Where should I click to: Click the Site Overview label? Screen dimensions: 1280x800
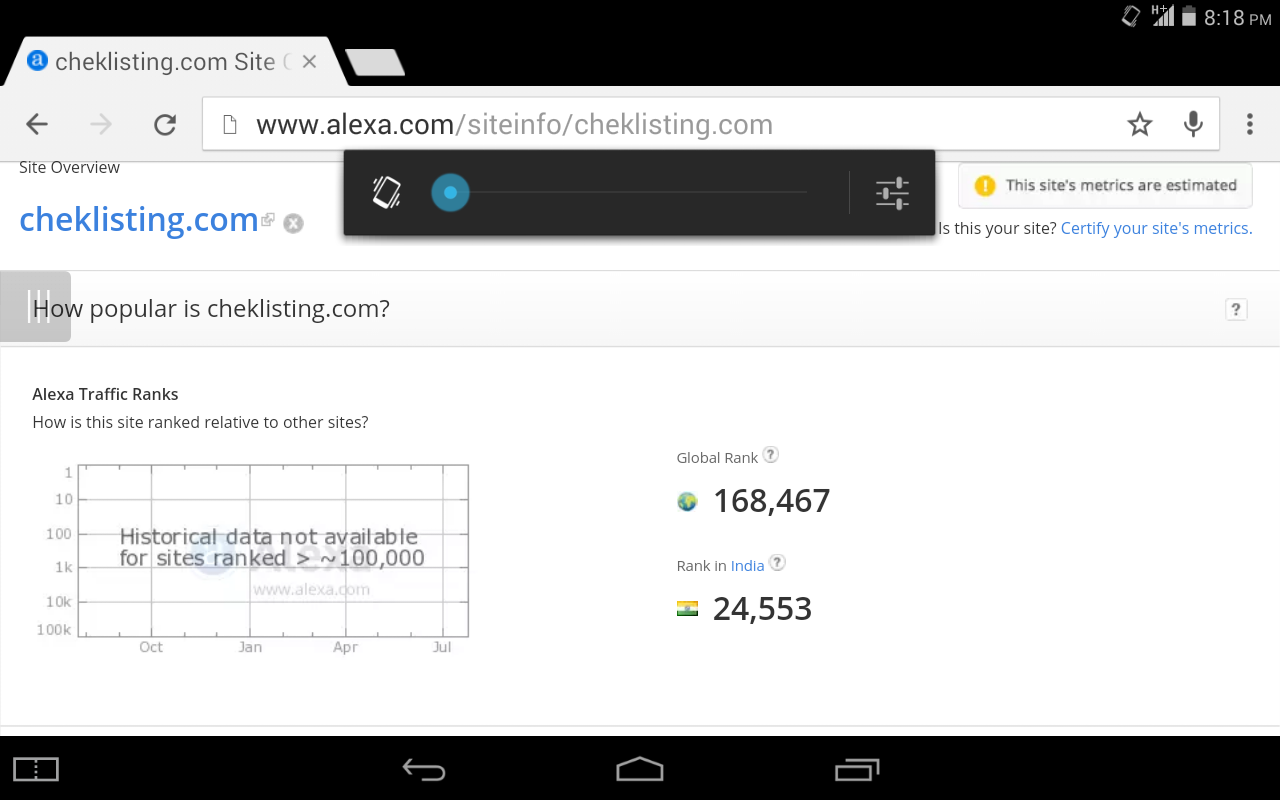tap(69, 167)
